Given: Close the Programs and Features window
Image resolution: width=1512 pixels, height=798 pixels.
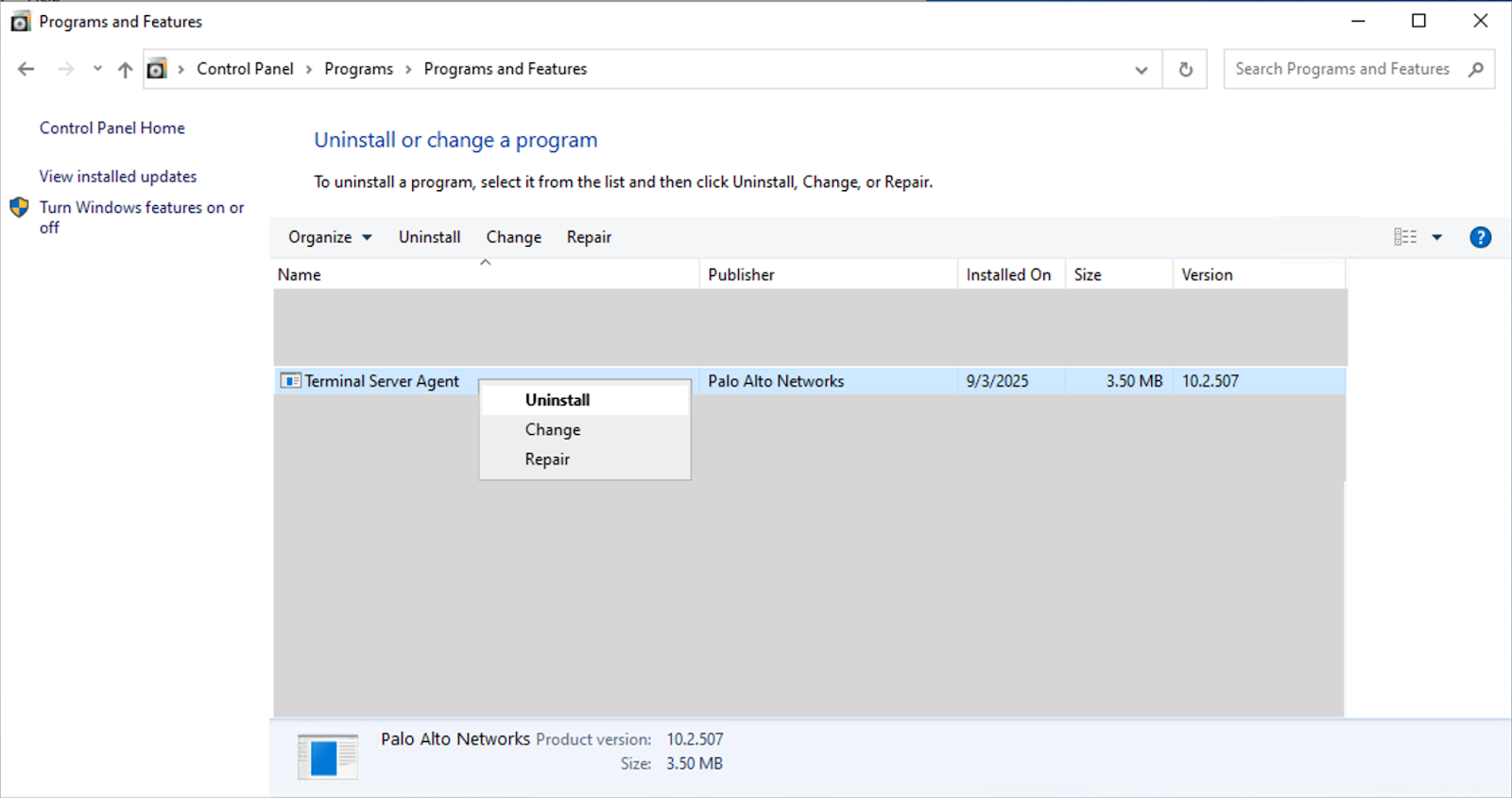Looking at the screenshot, I should coord(1480,21).
